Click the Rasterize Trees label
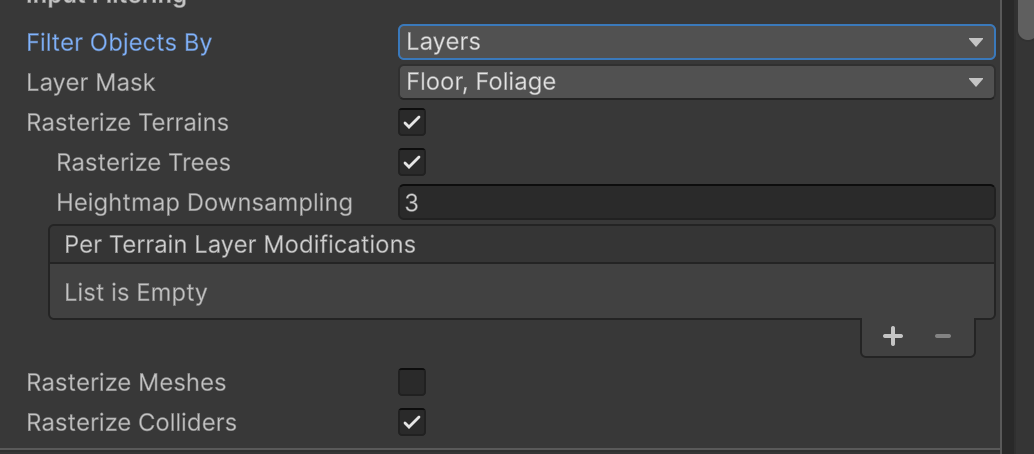Screen dimensions: 1034x454 click(x=143, y=163)
